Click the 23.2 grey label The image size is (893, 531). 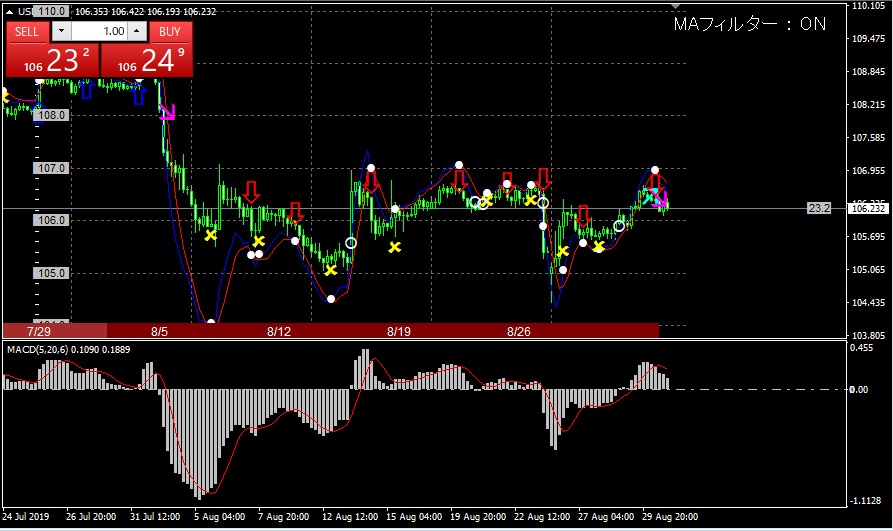point(819,208)
